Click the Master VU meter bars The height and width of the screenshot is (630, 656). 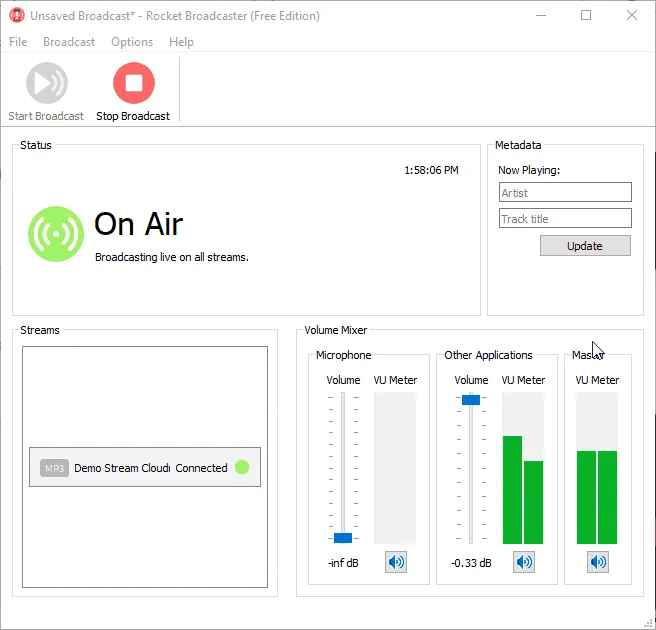point(597,496)
